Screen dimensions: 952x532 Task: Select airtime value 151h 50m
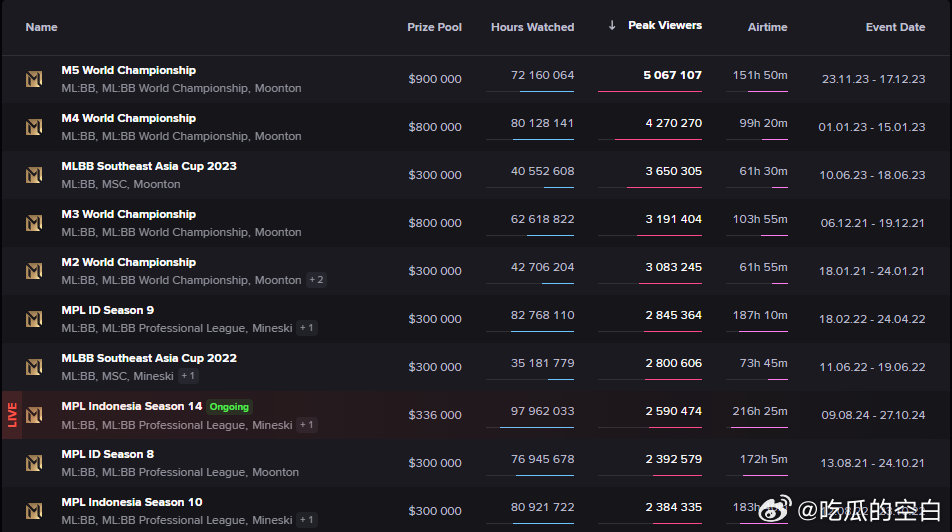pos(760,75)
